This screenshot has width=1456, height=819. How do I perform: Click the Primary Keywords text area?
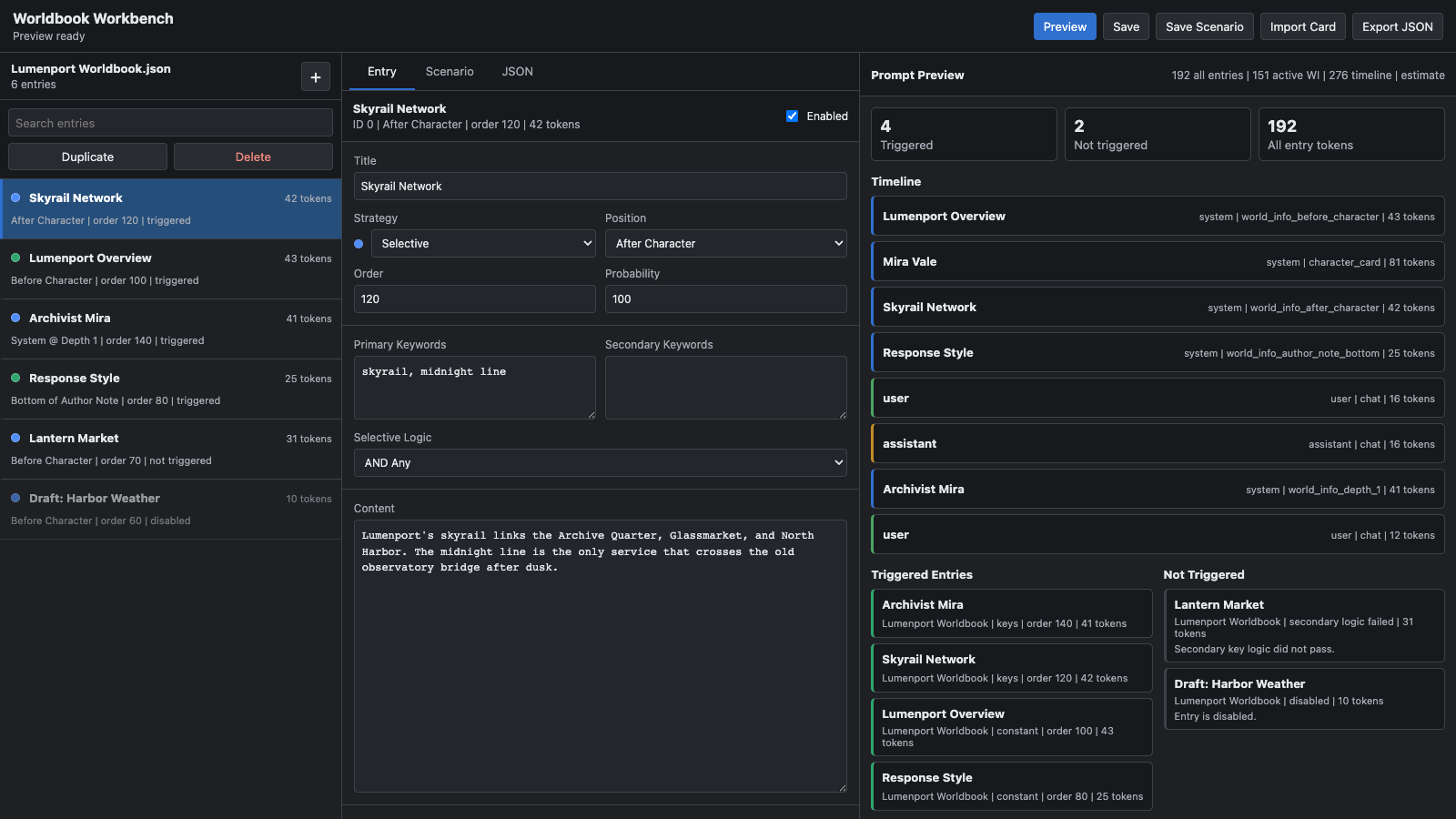[x=475, y=388]
